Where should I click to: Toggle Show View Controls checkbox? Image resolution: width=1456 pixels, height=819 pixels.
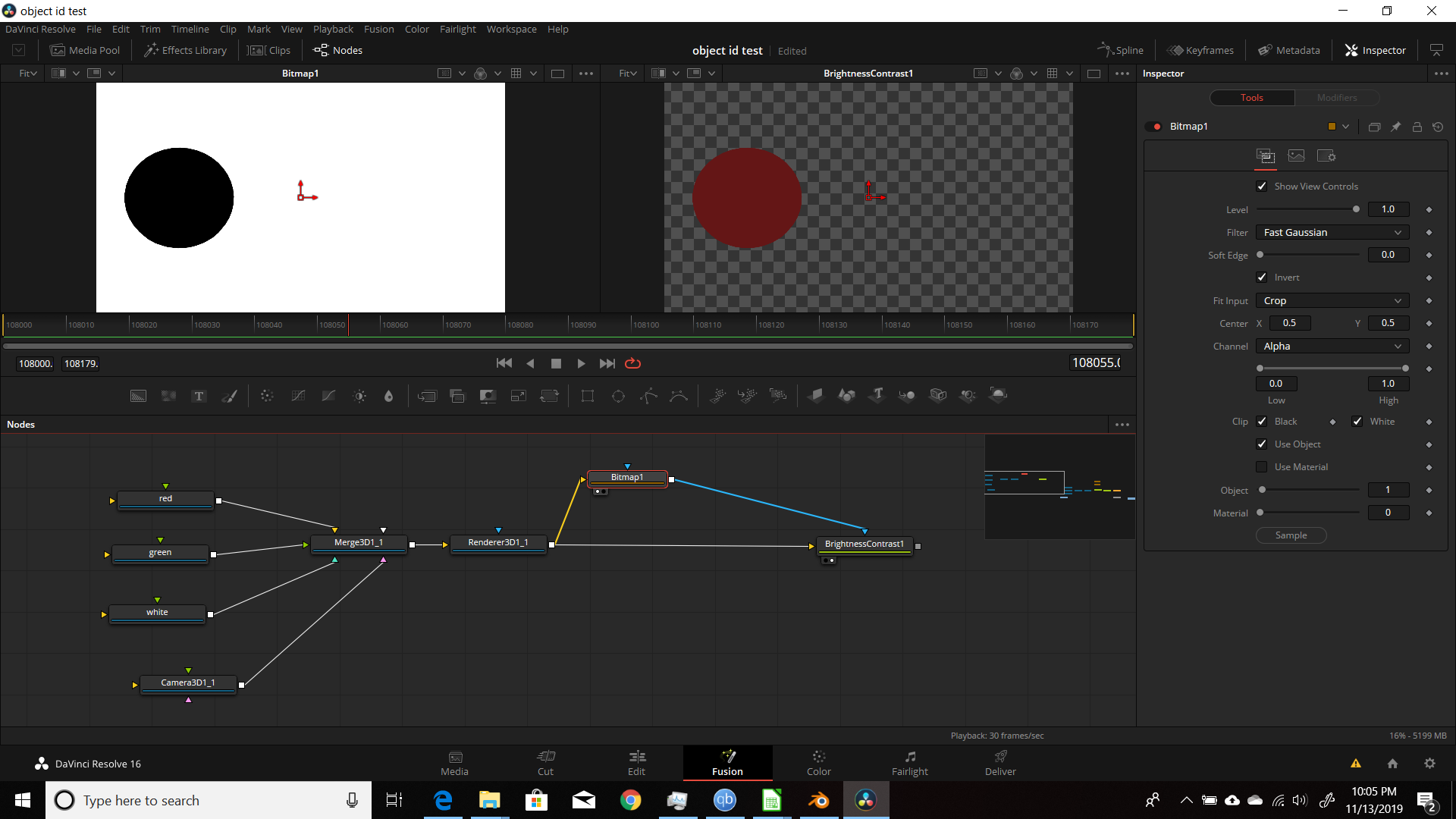click(x=1262, y=186)
